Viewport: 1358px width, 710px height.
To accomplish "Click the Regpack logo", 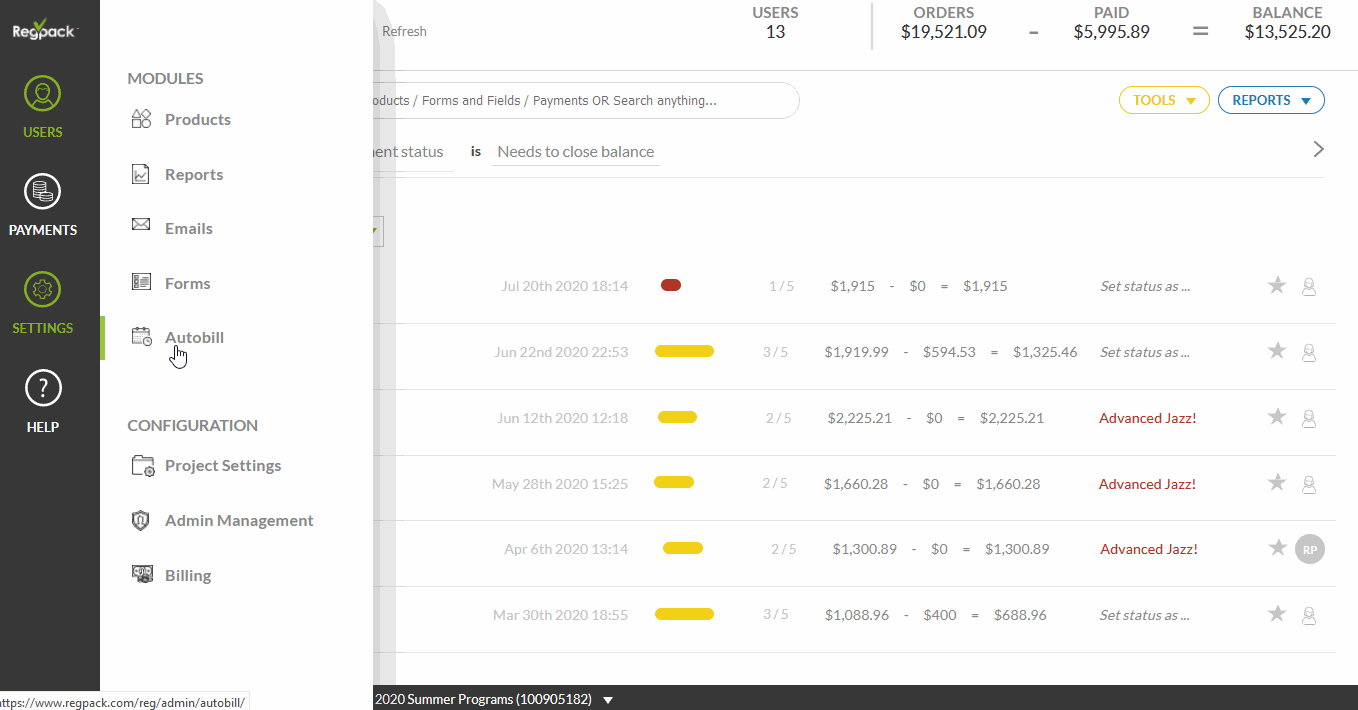I will click(x=43, y=30).
